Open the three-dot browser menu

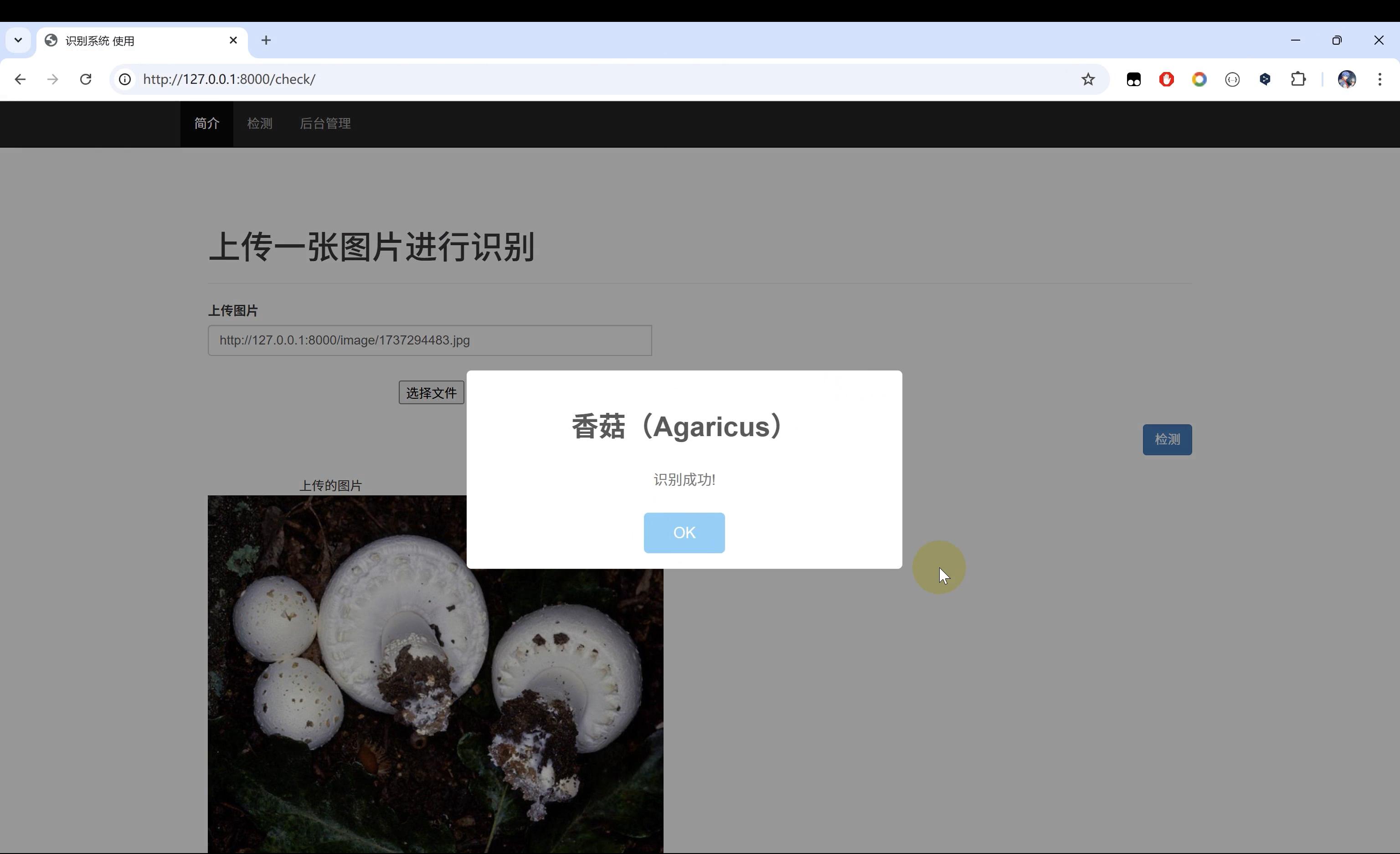point(1380,79)
